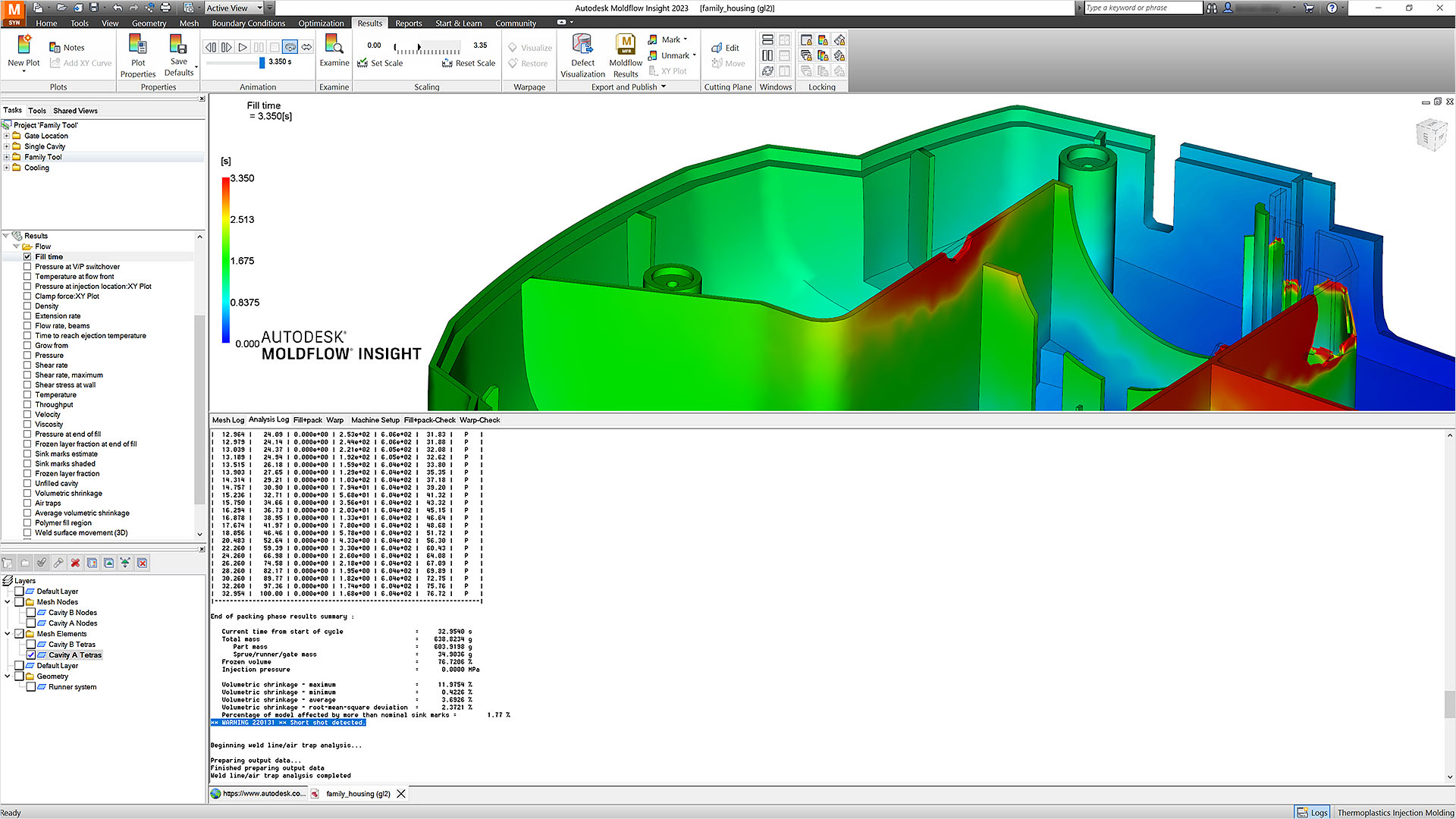This screenshot has height=819, width=1456.
Task: Expand the Flow results tree item
Action: [17, 246]
